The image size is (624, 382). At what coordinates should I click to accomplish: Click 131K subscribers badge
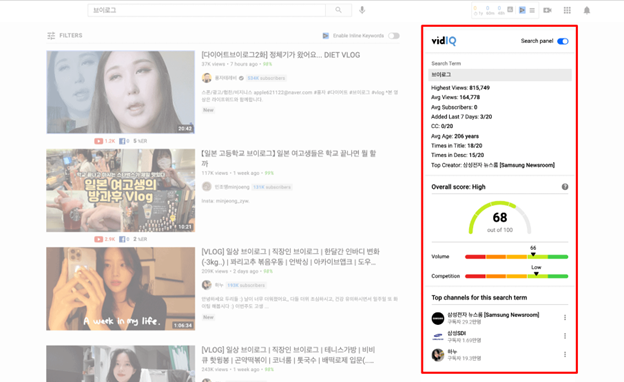pos(272,187)
